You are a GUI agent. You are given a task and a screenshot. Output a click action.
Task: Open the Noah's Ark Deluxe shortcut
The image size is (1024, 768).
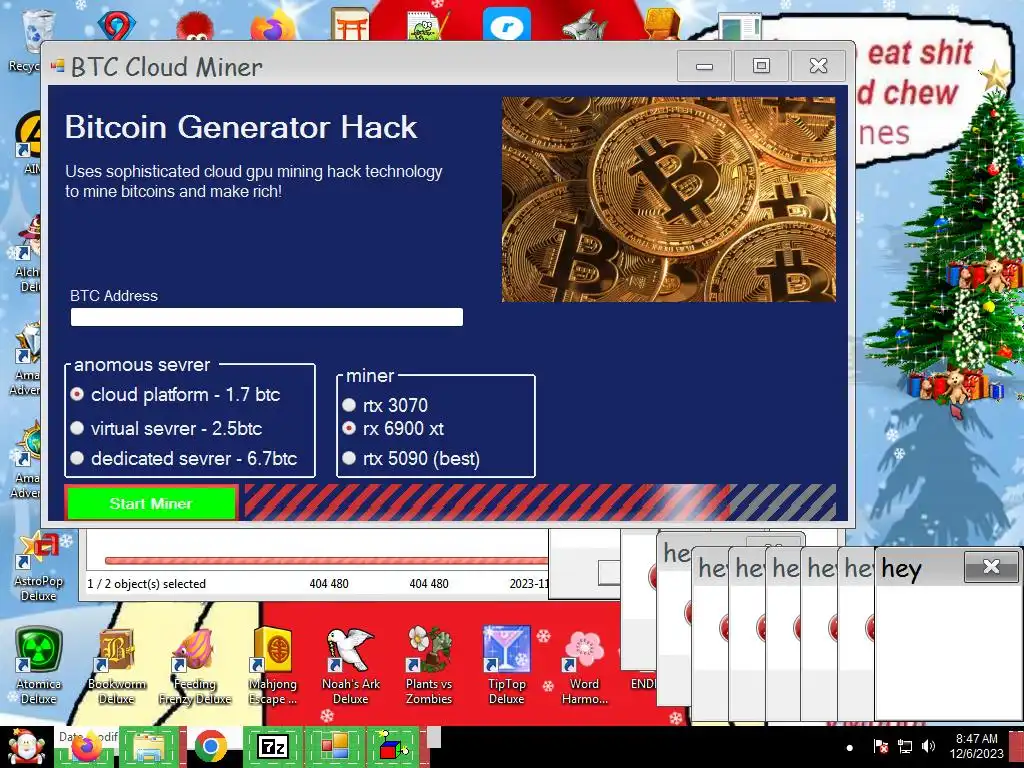(351, 665)
